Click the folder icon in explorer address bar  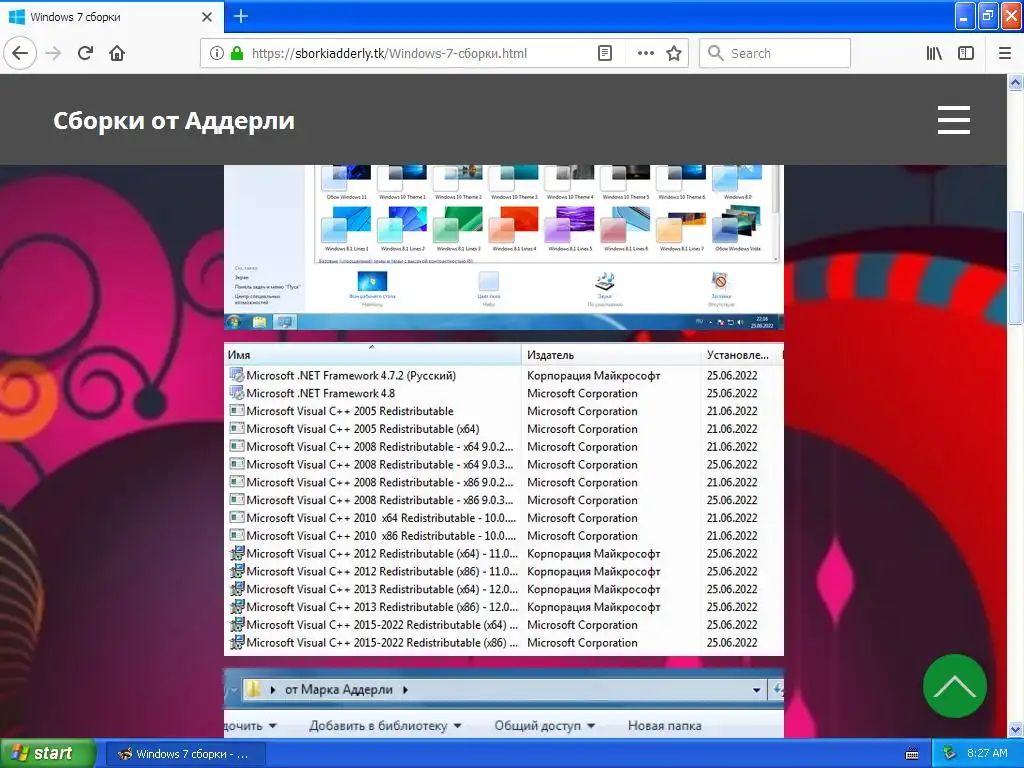click(x=254, y=689)
